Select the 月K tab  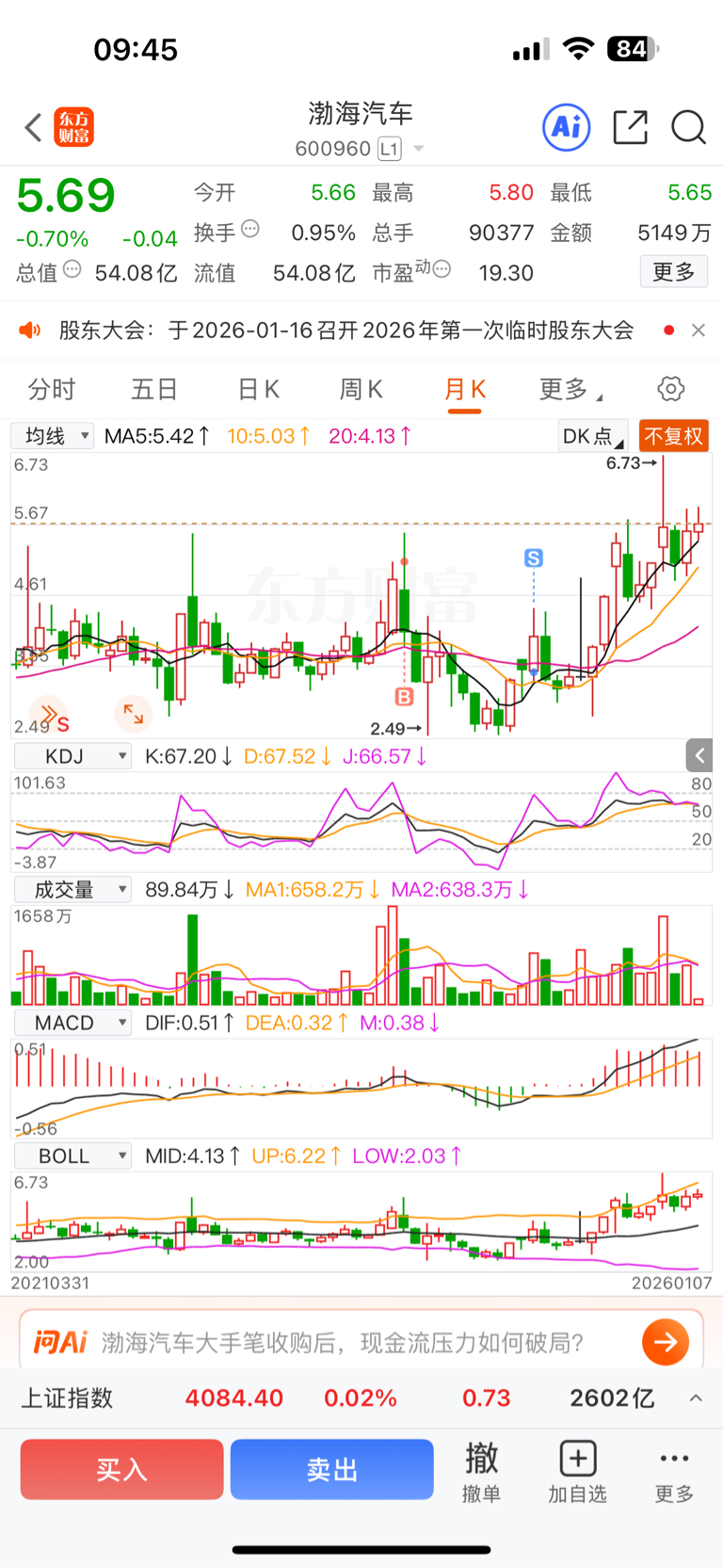tap(465, 390)
